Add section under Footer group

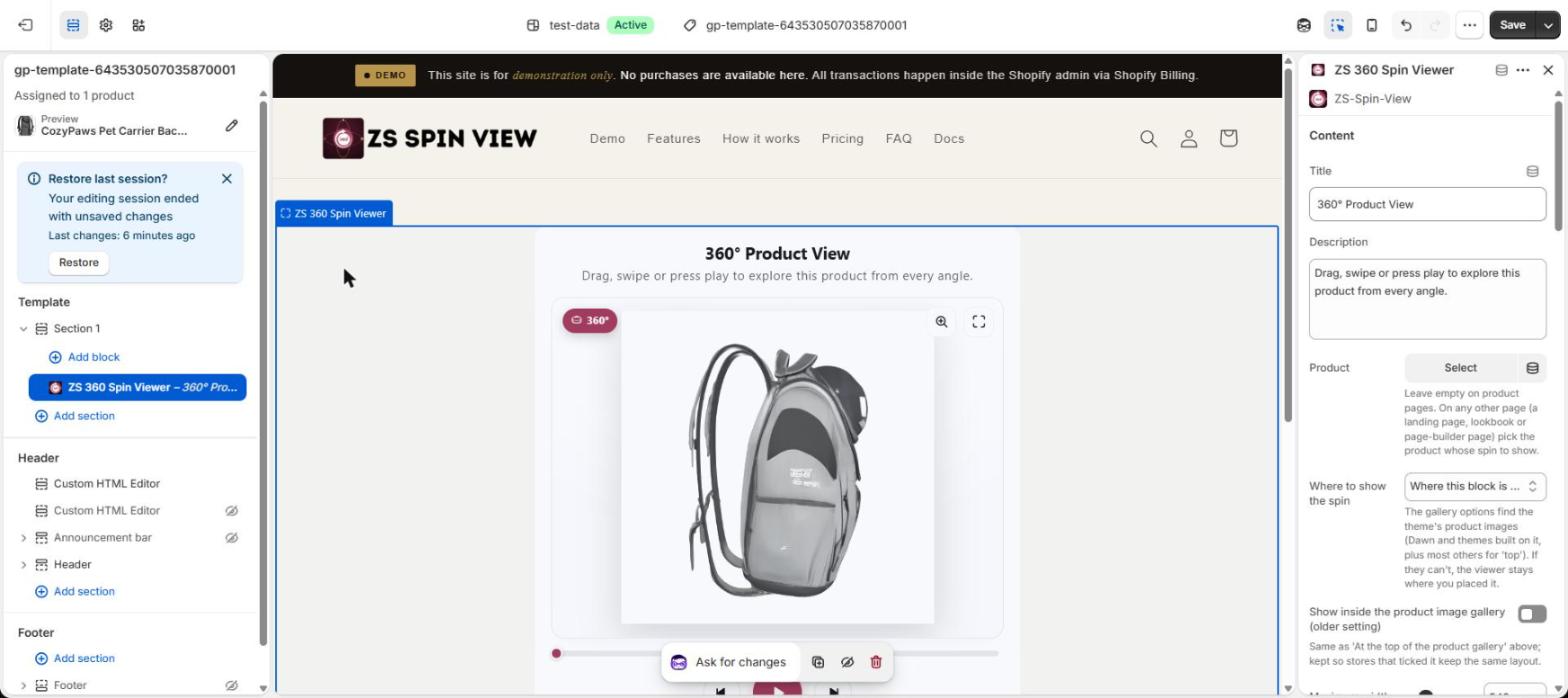tap(75, 659)
